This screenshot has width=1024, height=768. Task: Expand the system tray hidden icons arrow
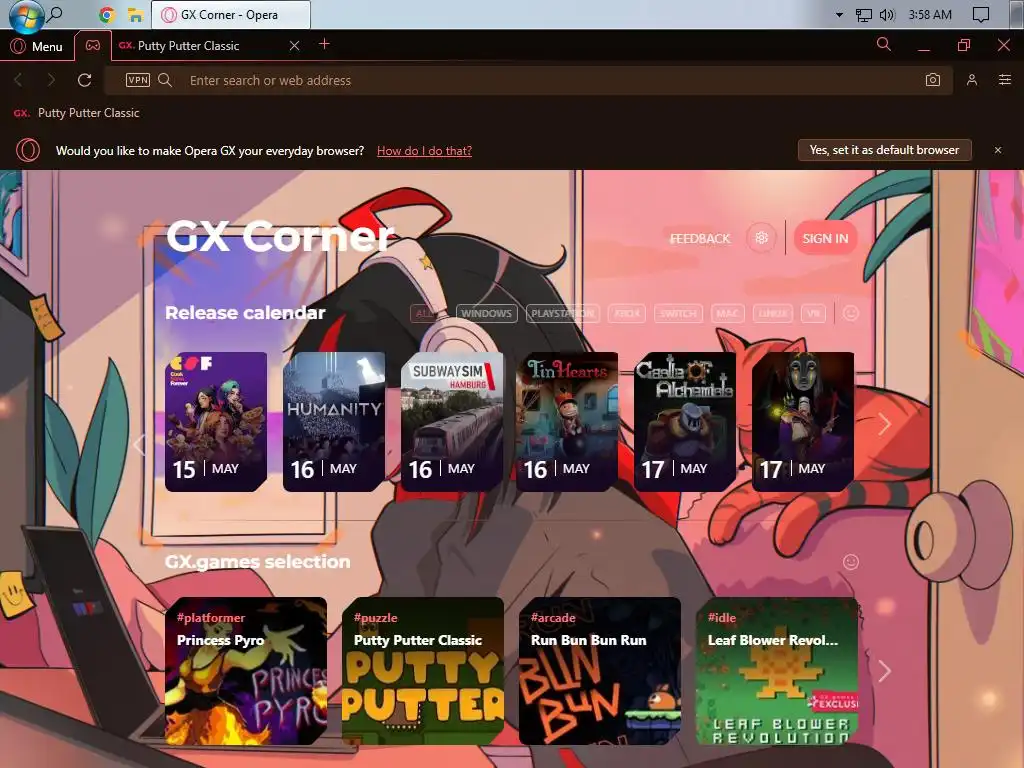point(839,14)
